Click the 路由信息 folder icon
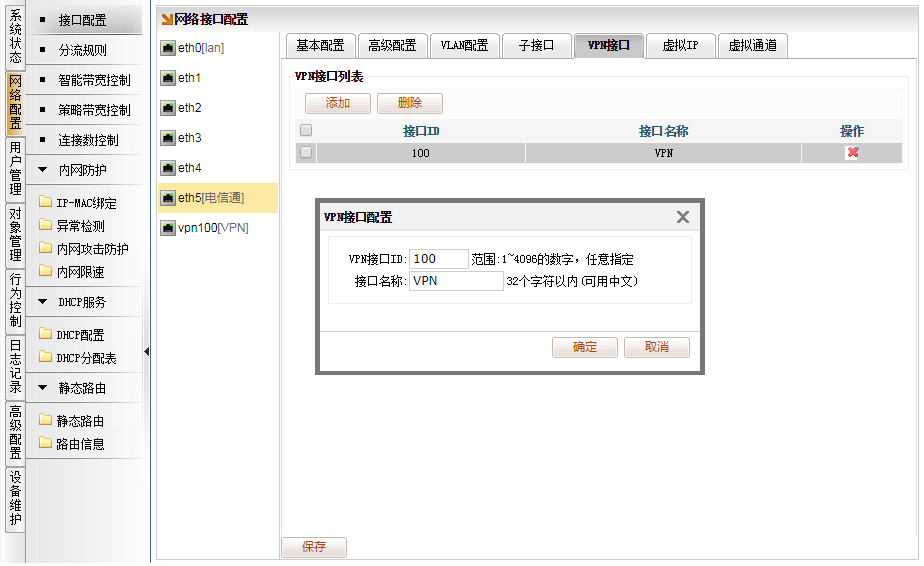This screenshot has height=566, width=924. tap(45, 444)
